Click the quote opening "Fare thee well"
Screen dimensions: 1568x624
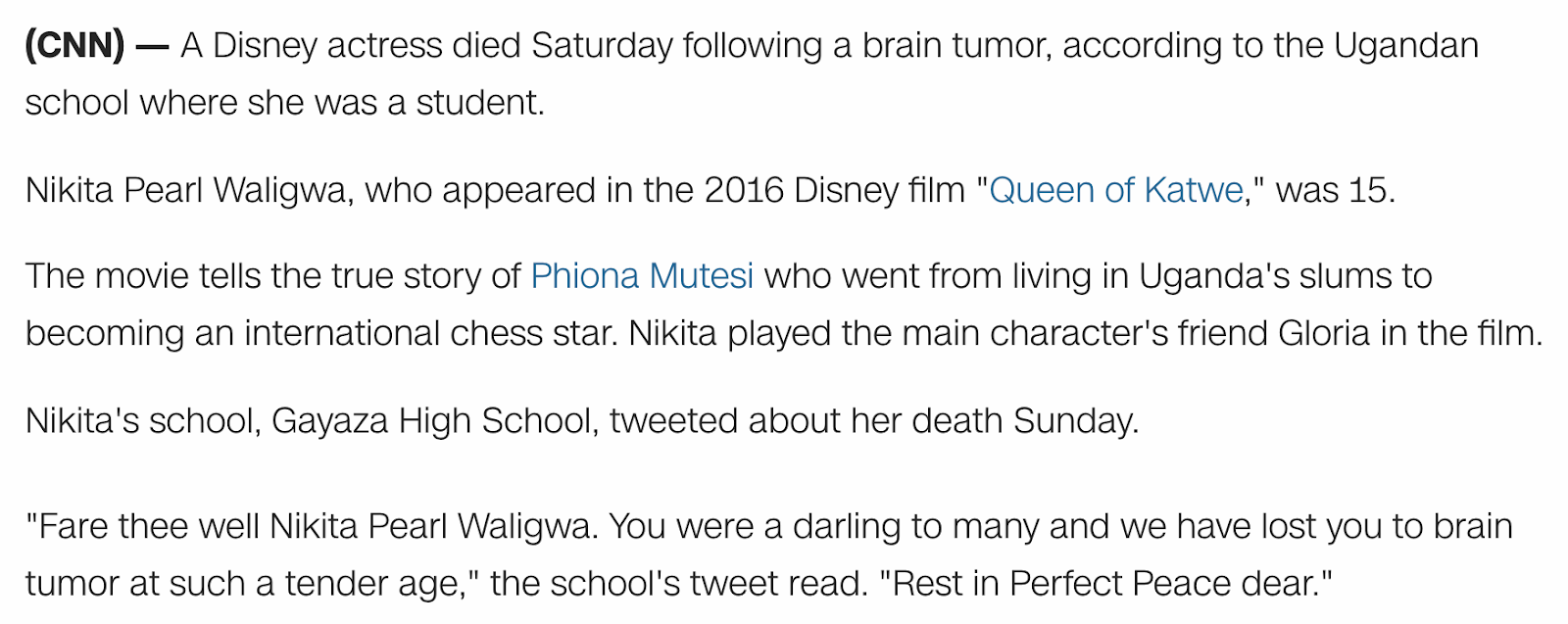tap(143, 527)
